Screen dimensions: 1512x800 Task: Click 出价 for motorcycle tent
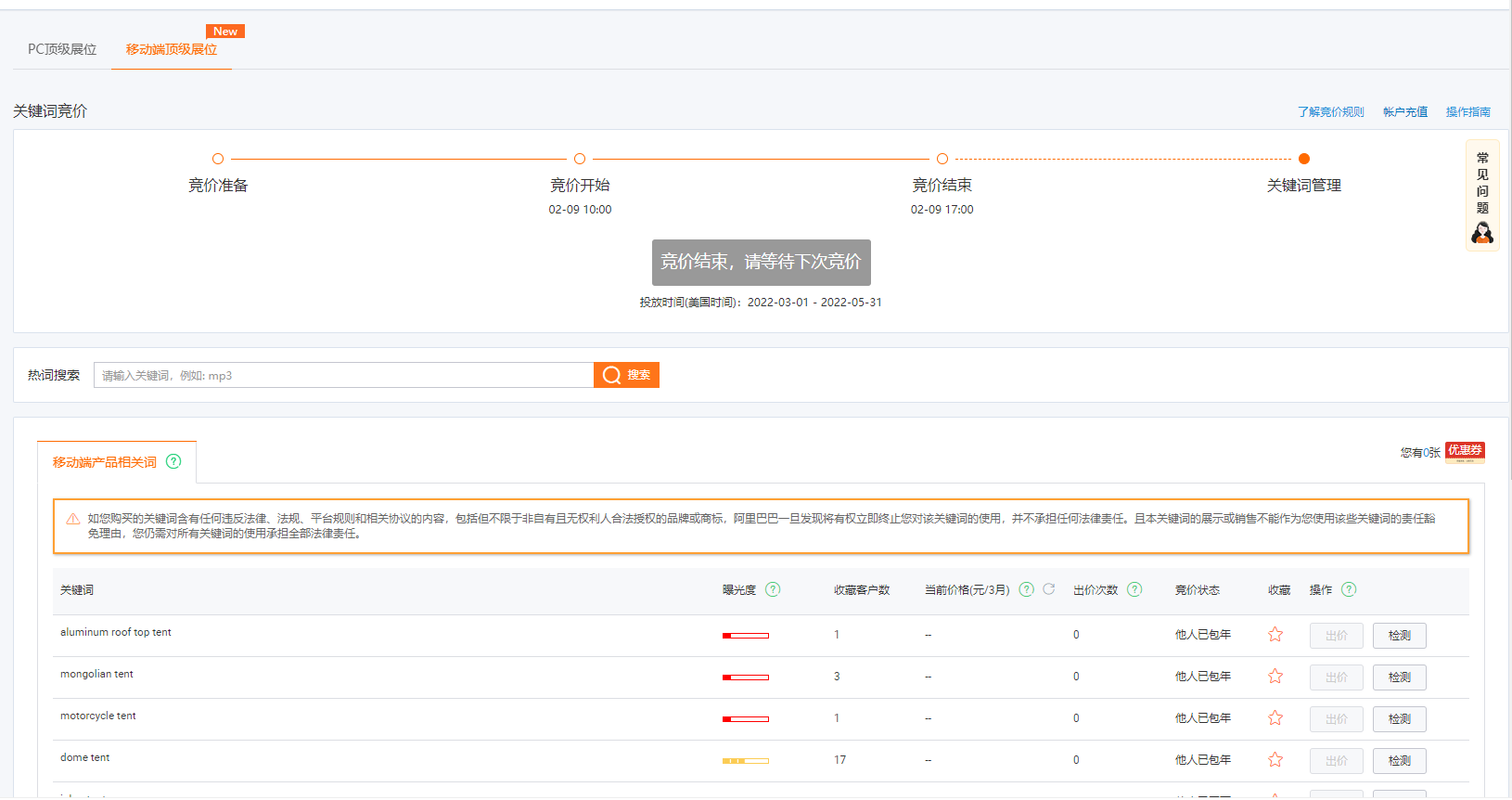pos(1337,719)
